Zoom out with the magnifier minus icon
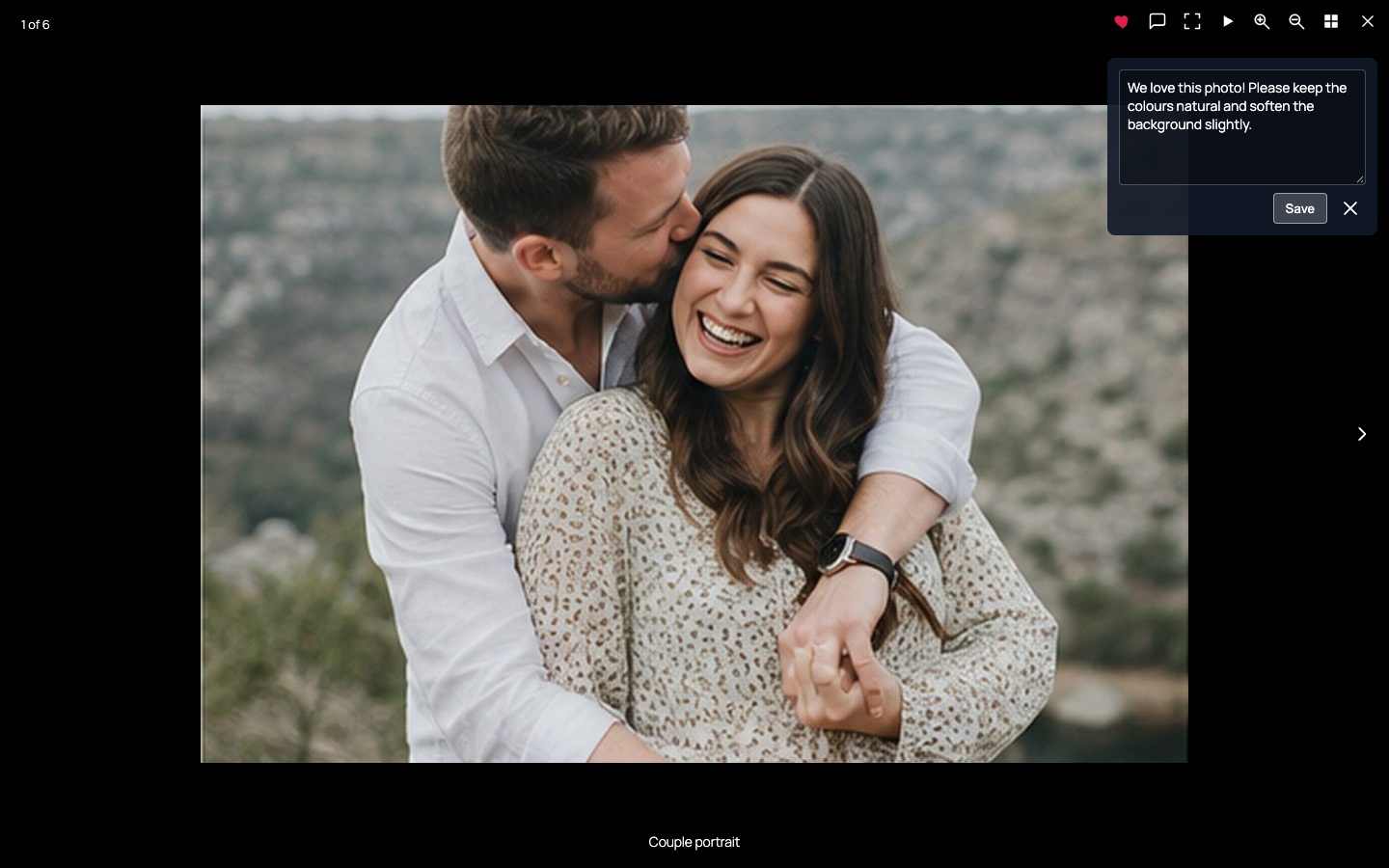Viewport: 1389px width, 868px height. point(1296,21)
